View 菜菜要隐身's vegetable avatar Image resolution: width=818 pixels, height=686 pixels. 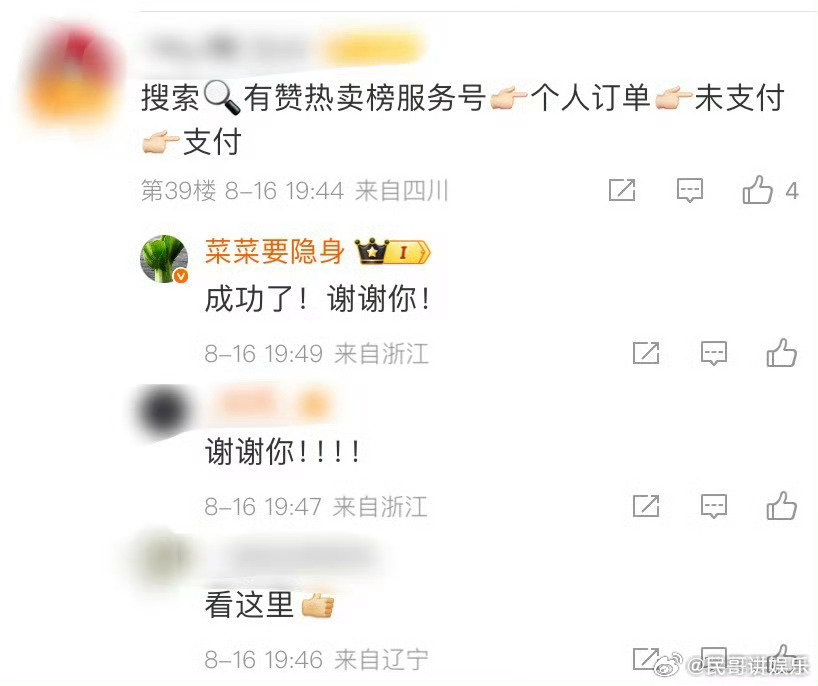[x=164, y=259]
